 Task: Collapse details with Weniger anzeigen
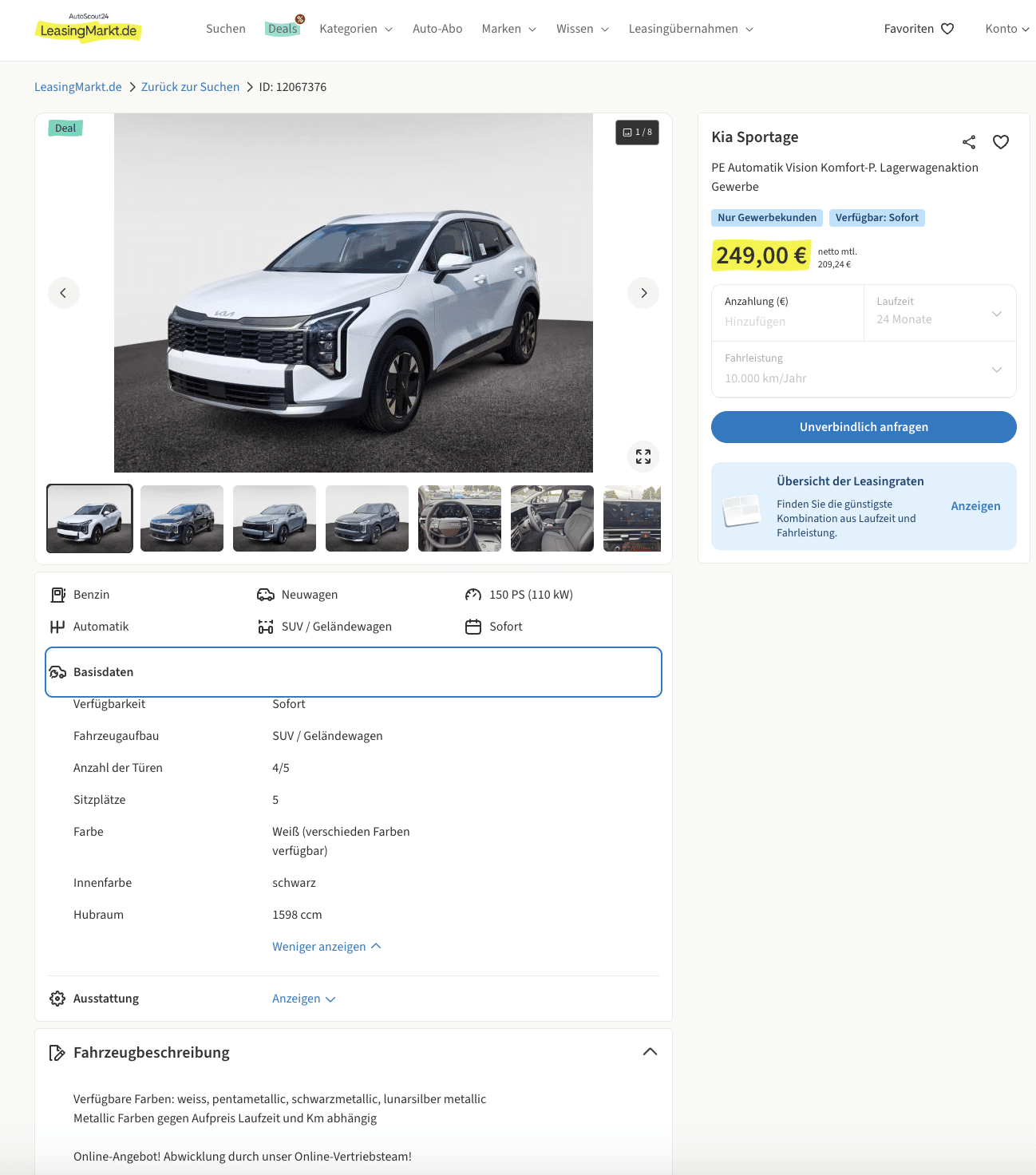click(326, 947)
